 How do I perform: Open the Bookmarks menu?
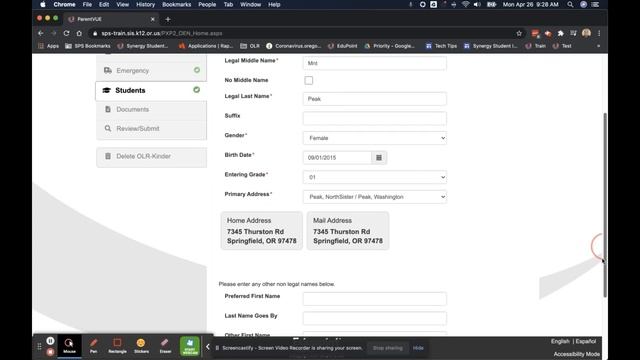coord(176,4)
